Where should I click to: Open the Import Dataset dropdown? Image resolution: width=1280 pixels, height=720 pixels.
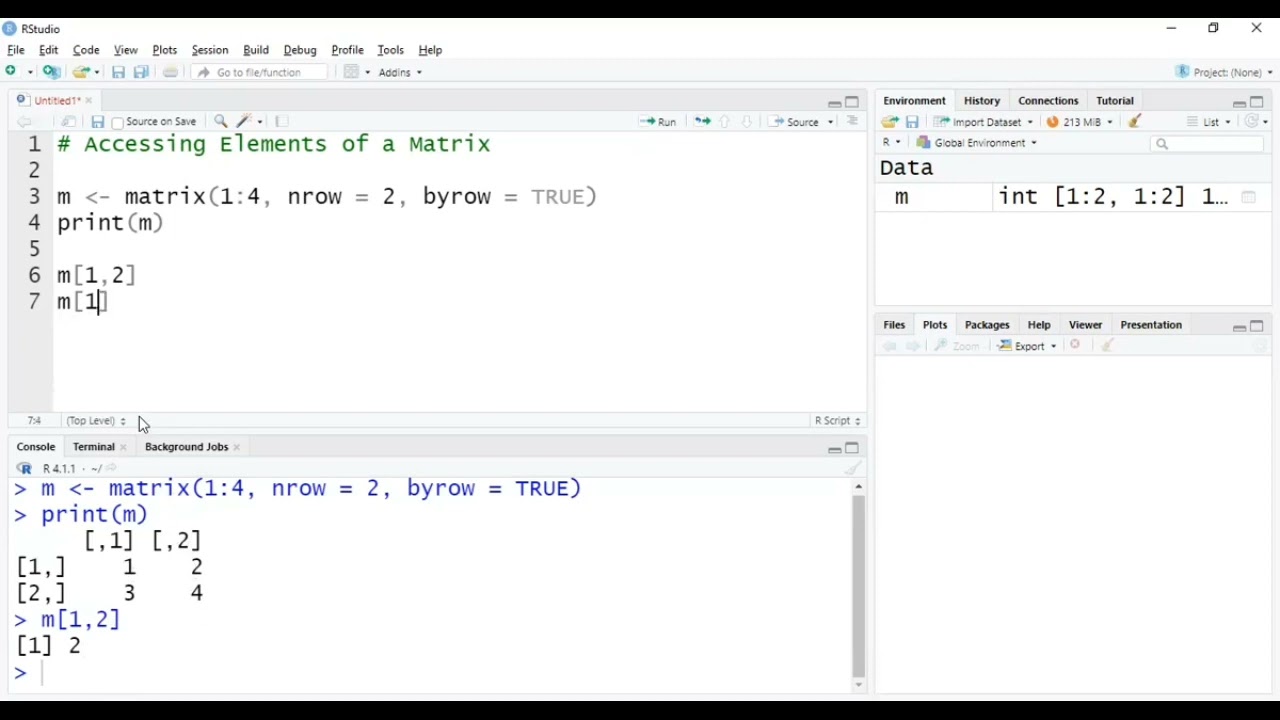[x=984, y=122]
